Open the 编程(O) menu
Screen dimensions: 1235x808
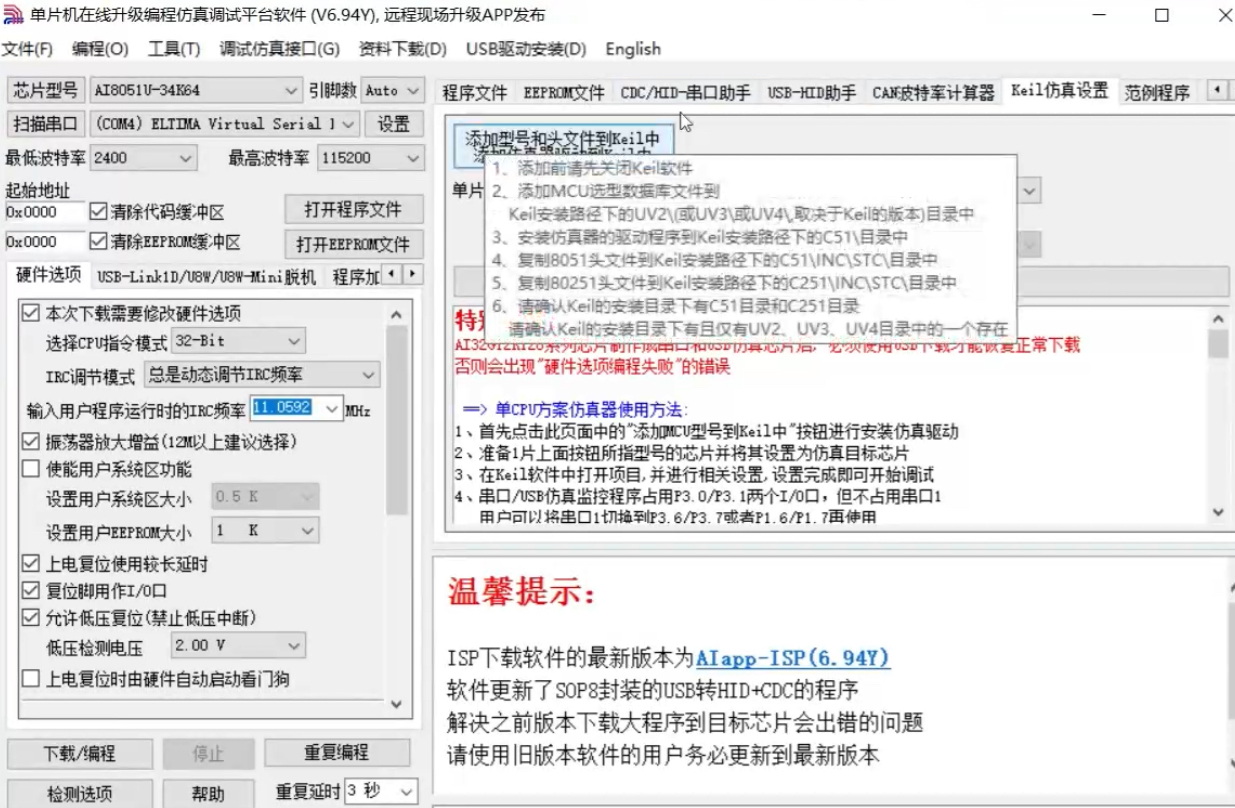[100, 49]
